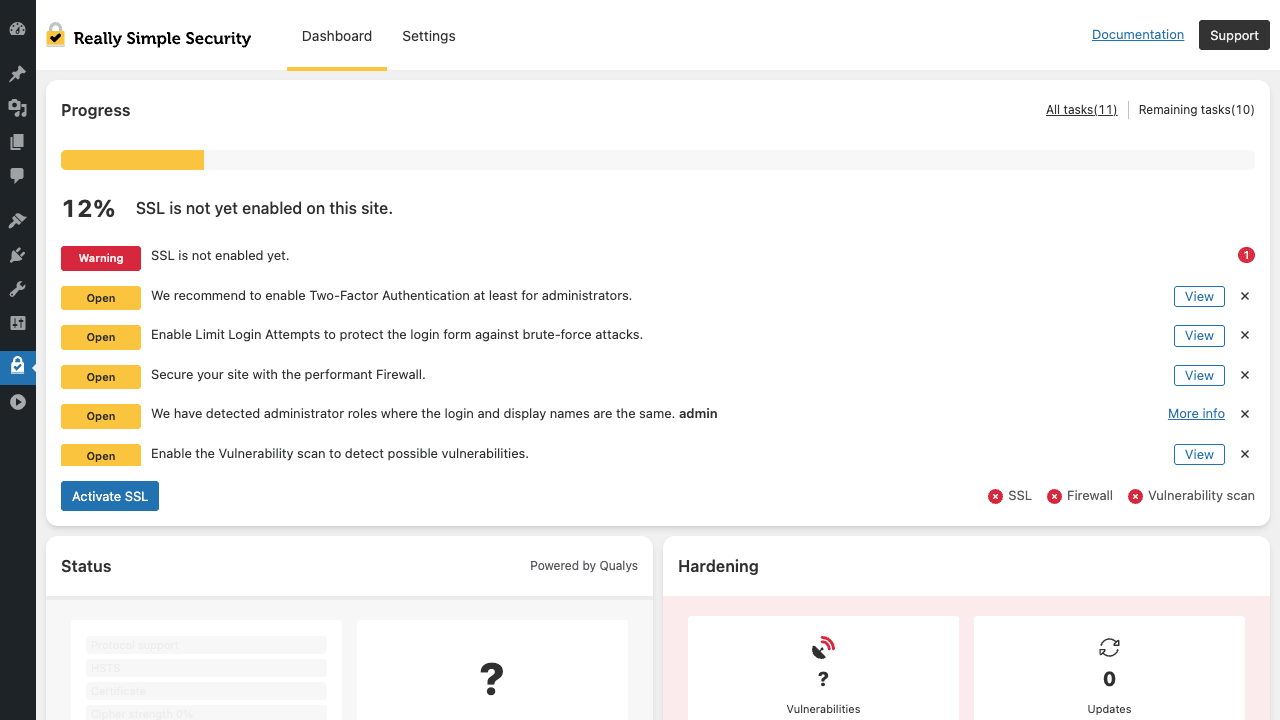
Task: Open Tools via the wrench sidebar icon
Action: pos(17,289)
